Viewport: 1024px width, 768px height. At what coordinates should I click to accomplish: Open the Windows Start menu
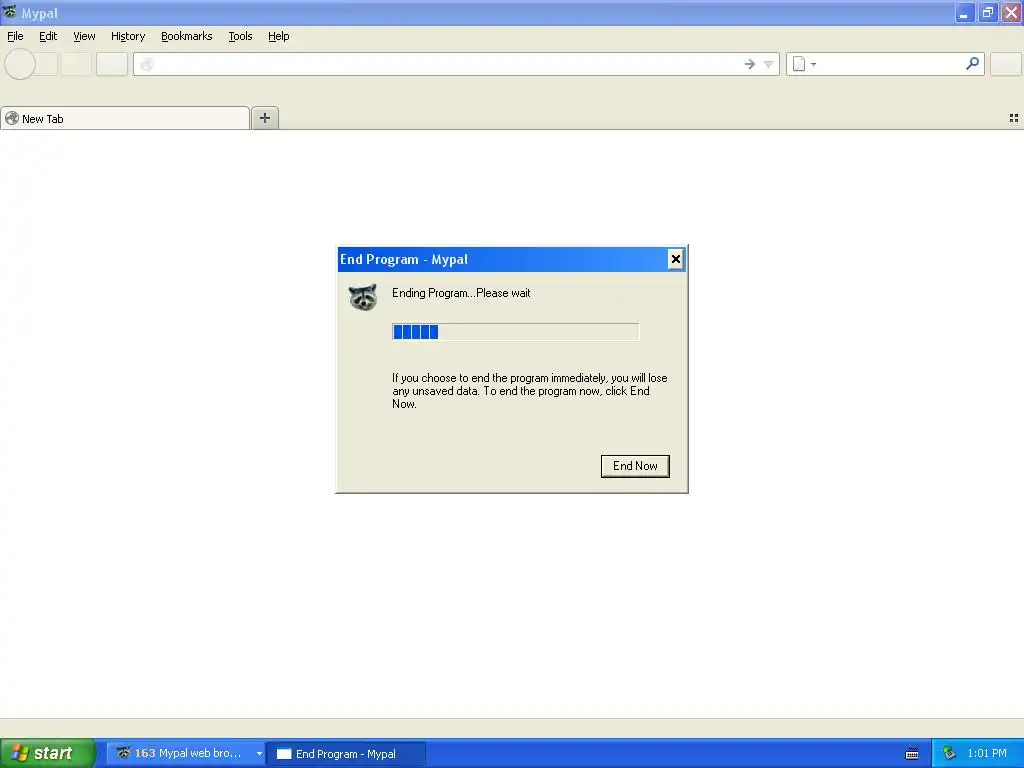pyautogui.click(x=48, y=753)
